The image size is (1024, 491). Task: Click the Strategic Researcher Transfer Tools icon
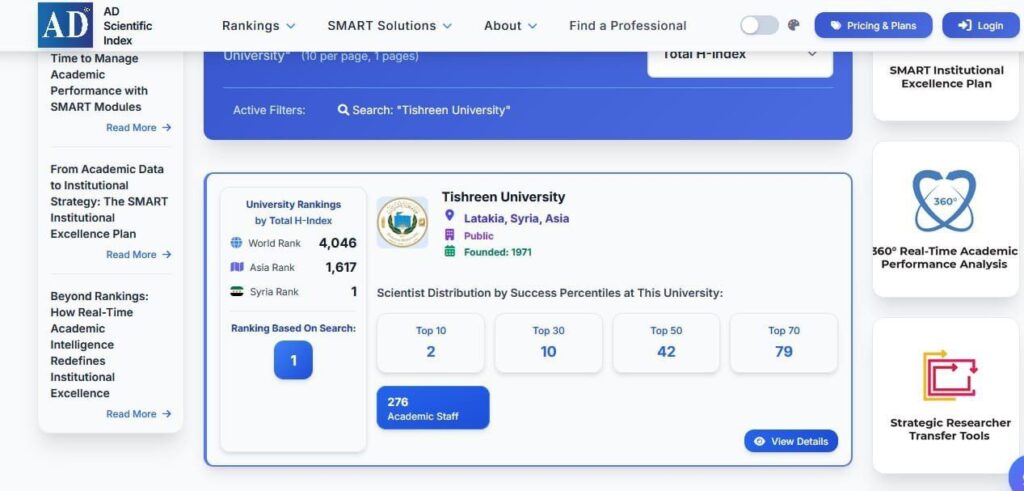pos(949,375)
